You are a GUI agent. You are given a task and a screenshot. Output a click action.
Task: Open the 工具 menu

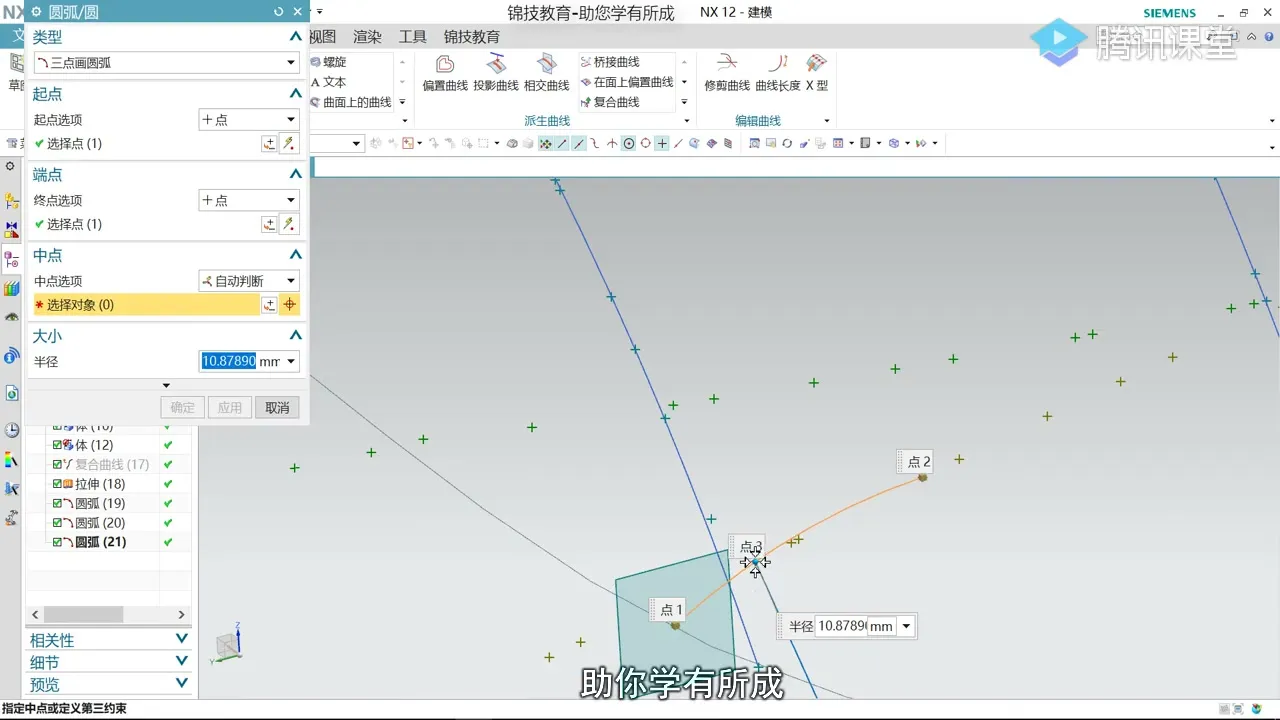[x=412, y=36]
